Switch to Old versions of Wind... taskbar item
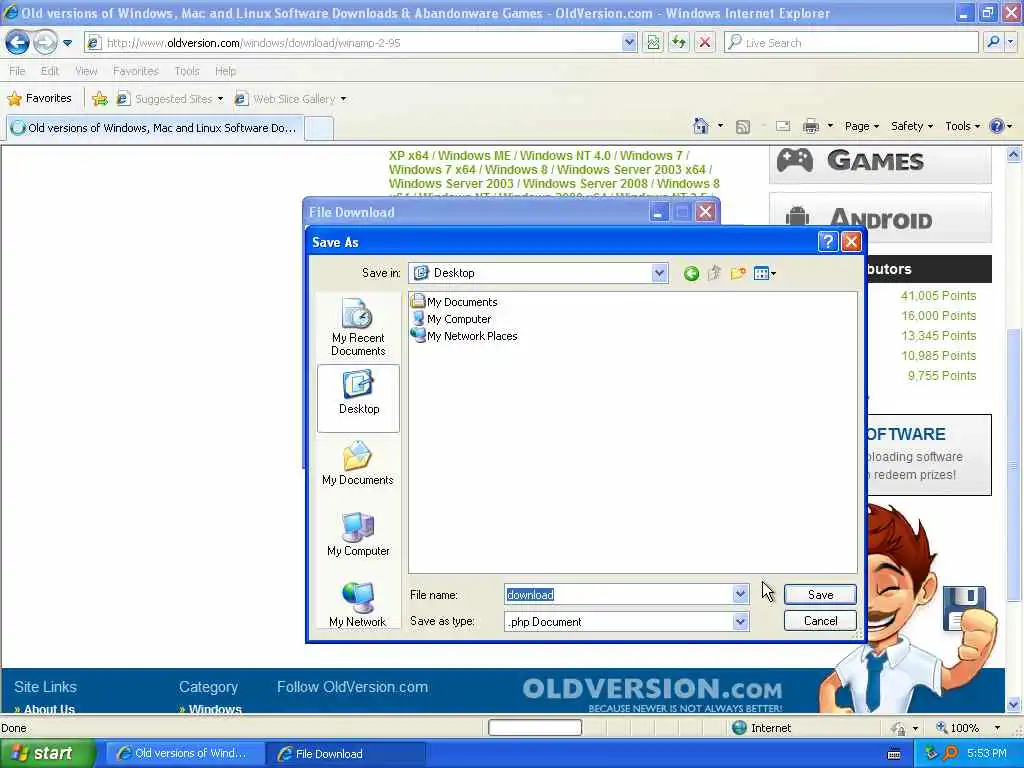Viewport: 1024px width, 768px height. (184, 754)
